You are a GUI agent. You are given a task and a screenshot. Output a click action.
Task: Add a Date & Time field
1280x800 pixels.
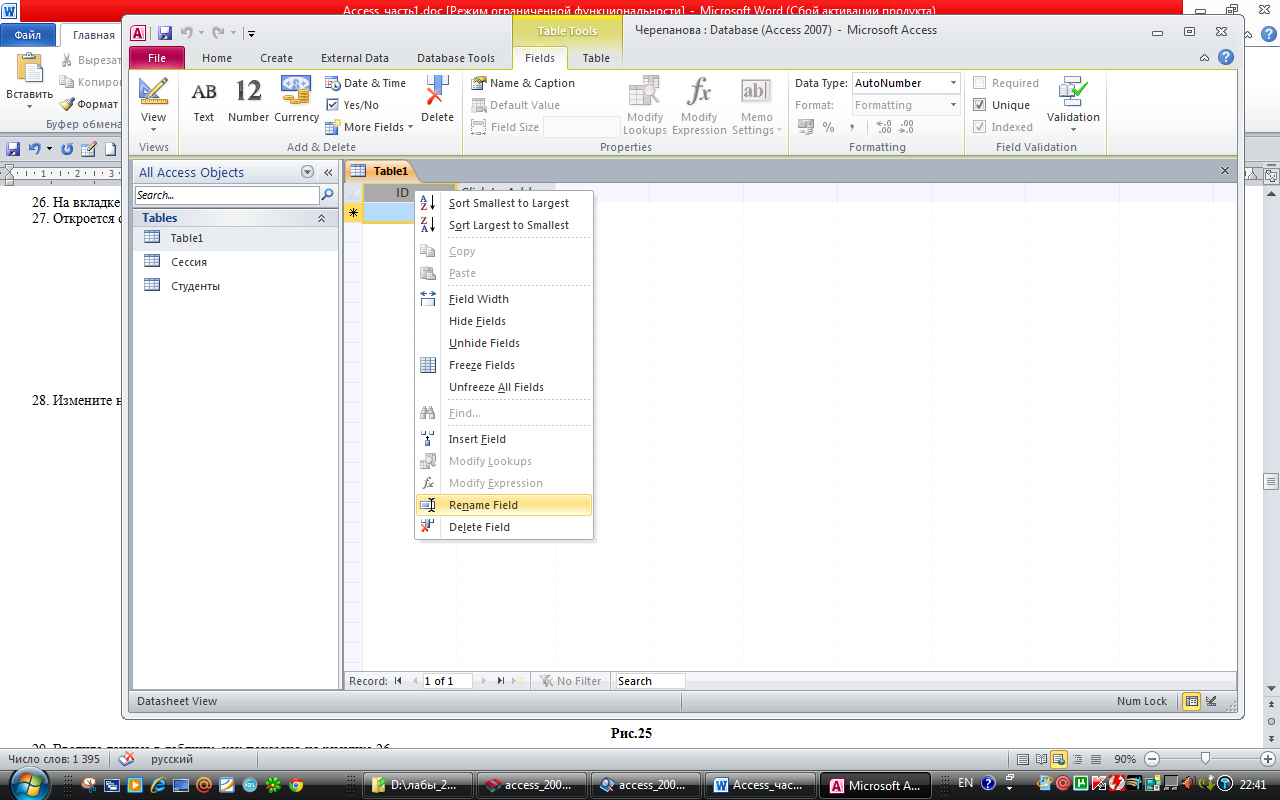(x=366, y=83)
